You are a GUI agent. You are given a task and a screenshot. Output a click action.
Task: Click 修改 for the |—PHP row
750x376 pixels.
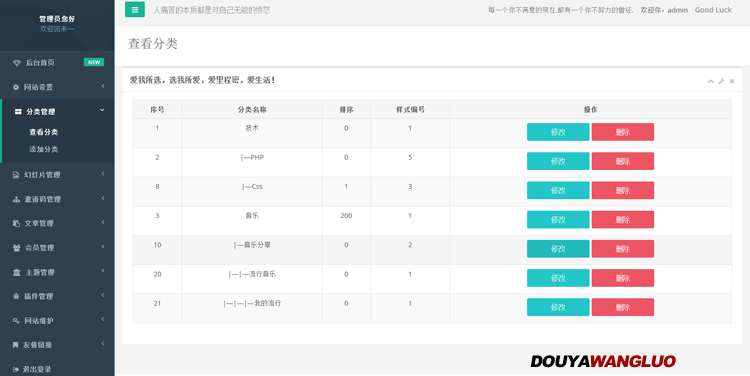(x=558, y=161)
